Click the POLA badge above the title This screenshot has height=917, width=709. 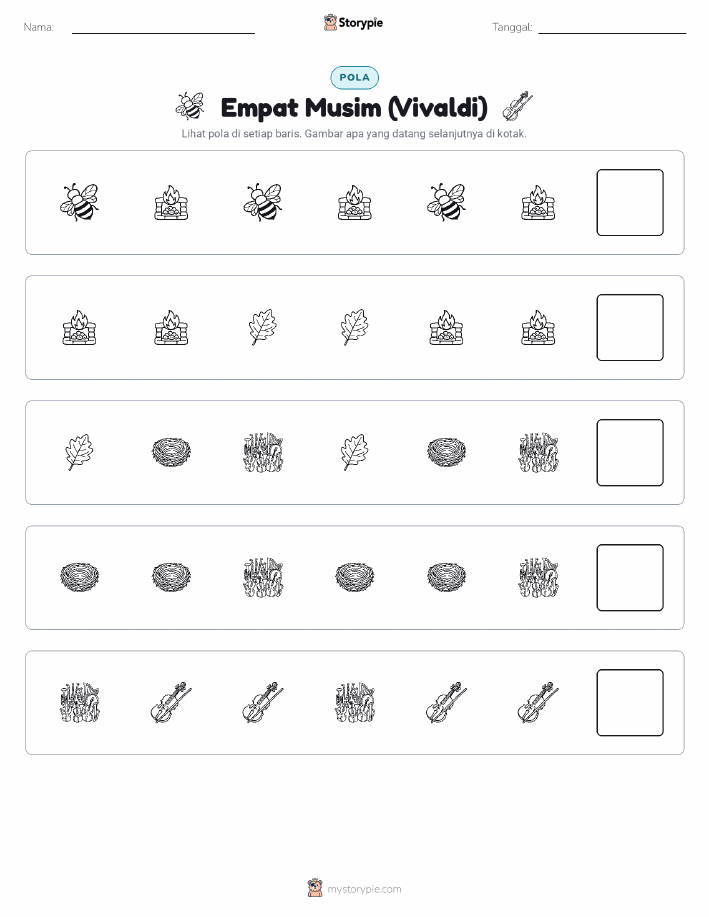point(354,77)
